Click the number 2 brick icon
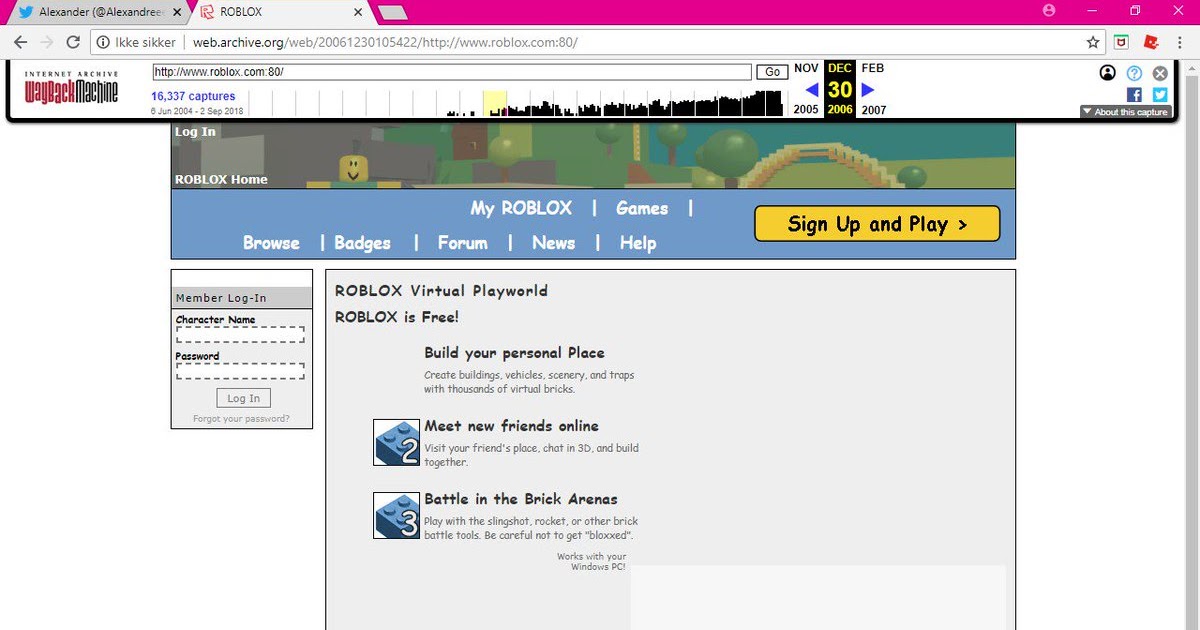 pos(396,442)
